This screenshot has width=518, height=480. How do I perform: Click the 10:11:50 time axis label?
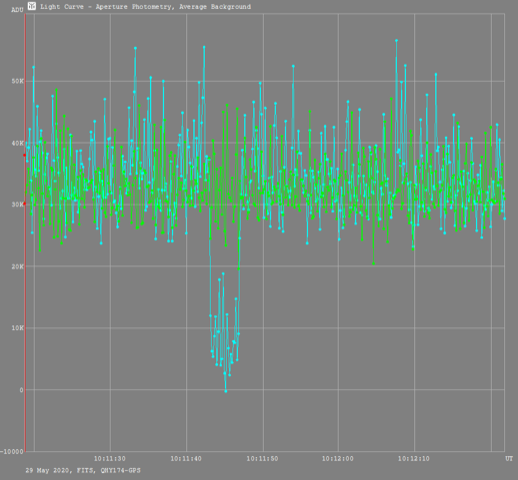262,459
